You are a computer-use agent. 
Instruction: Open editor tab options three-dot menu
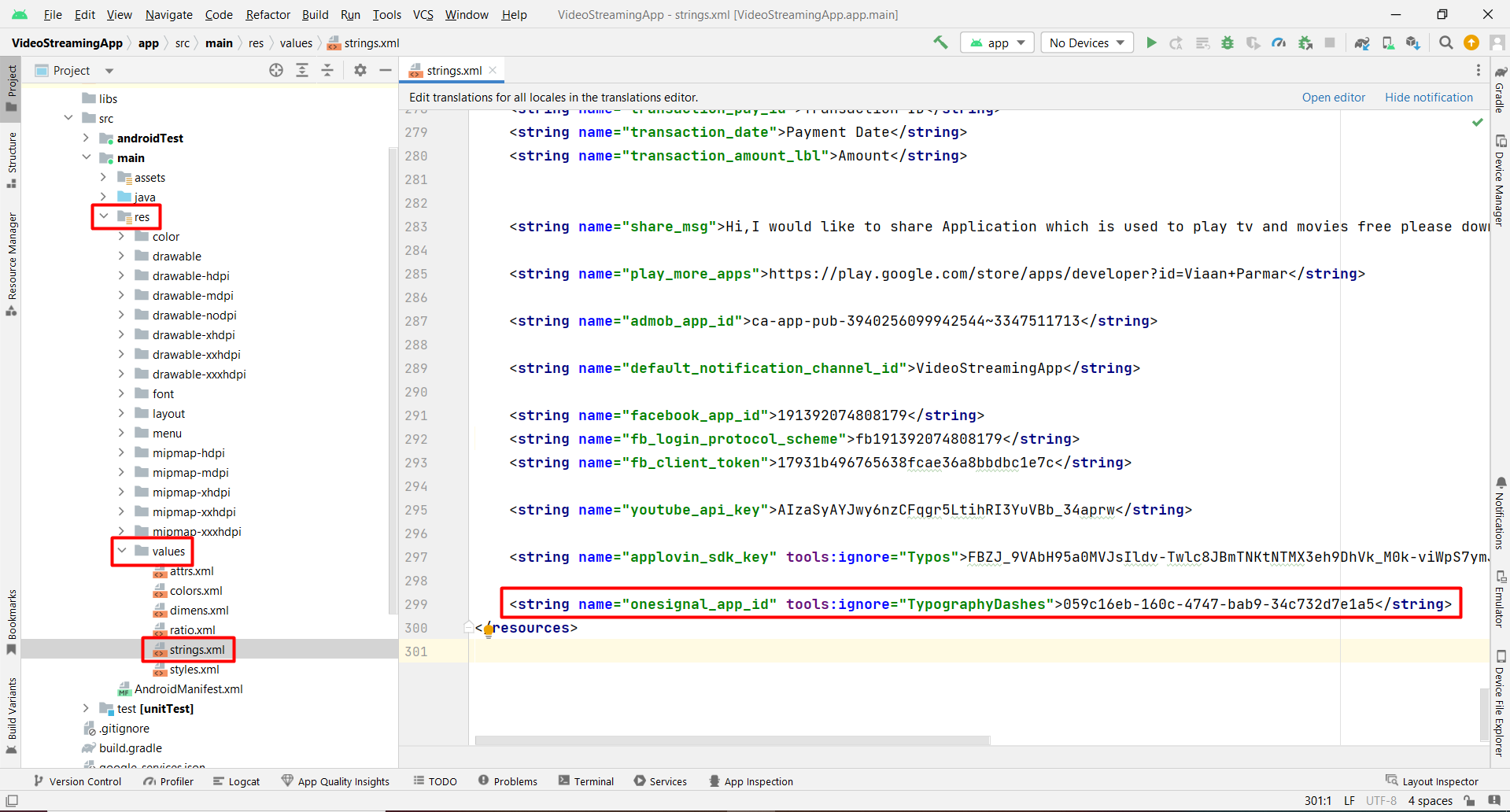1479,70
